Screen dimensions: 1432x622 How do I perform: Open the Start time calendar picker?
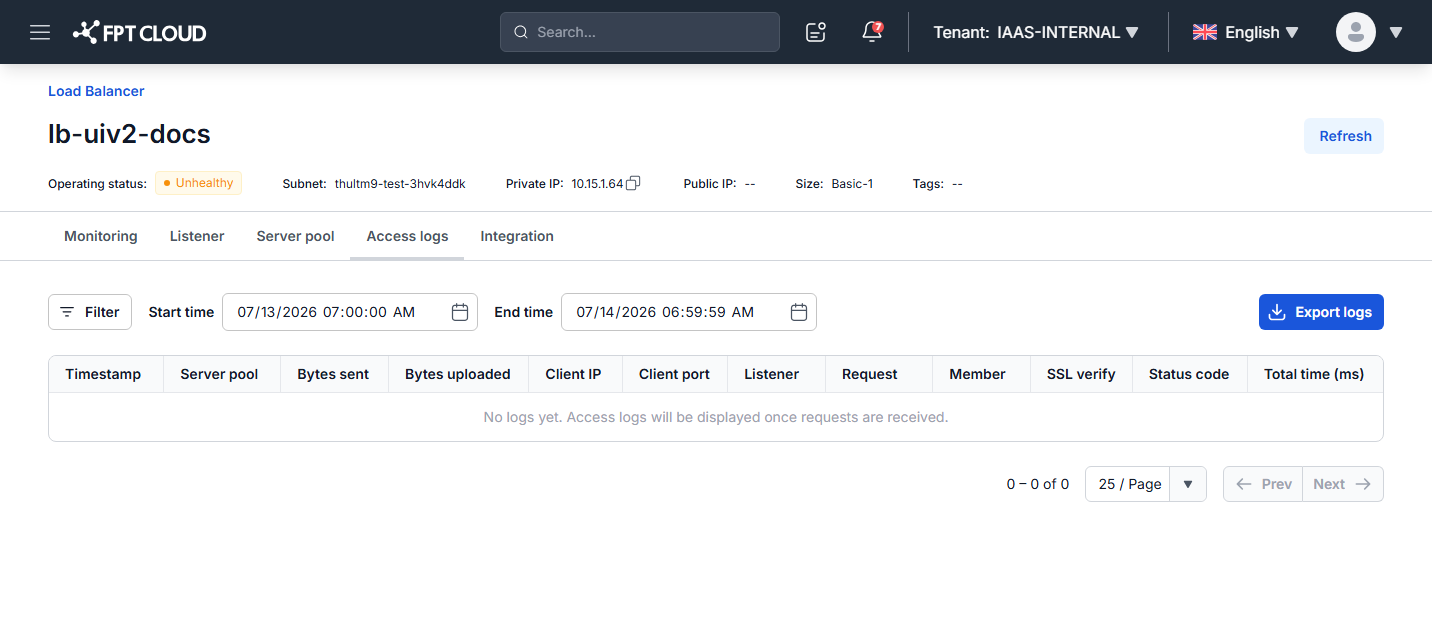[460, 312]
